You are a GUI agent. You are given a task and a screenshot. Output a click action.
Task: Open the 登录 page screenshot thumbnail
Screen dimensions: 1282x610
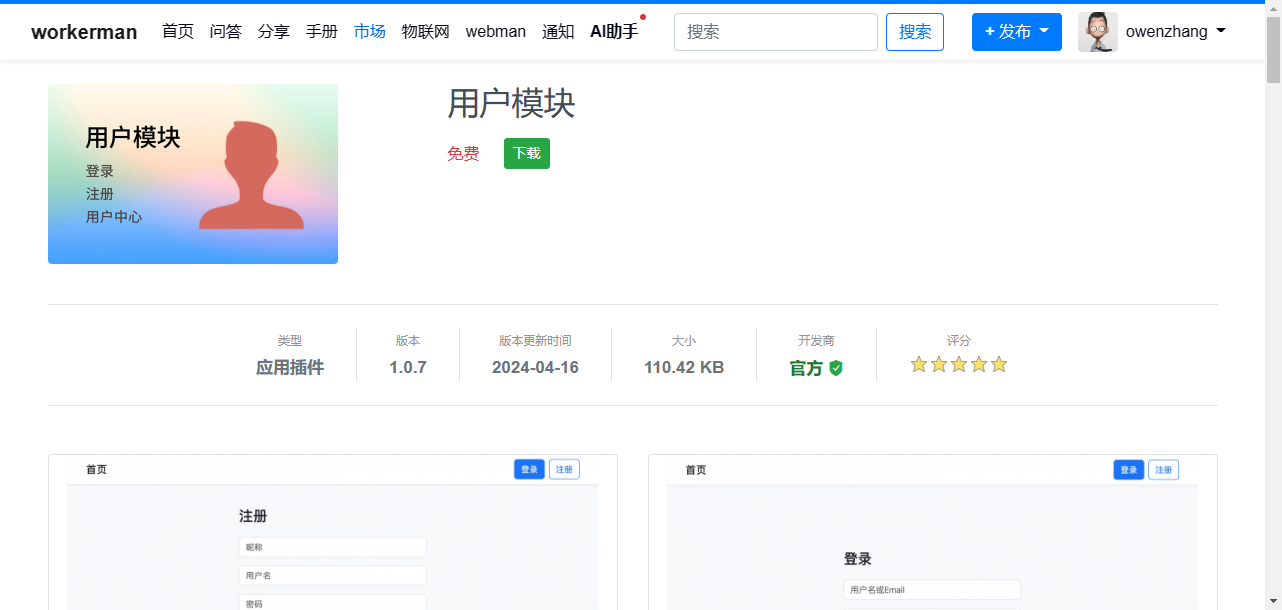[x=933, y=532]
